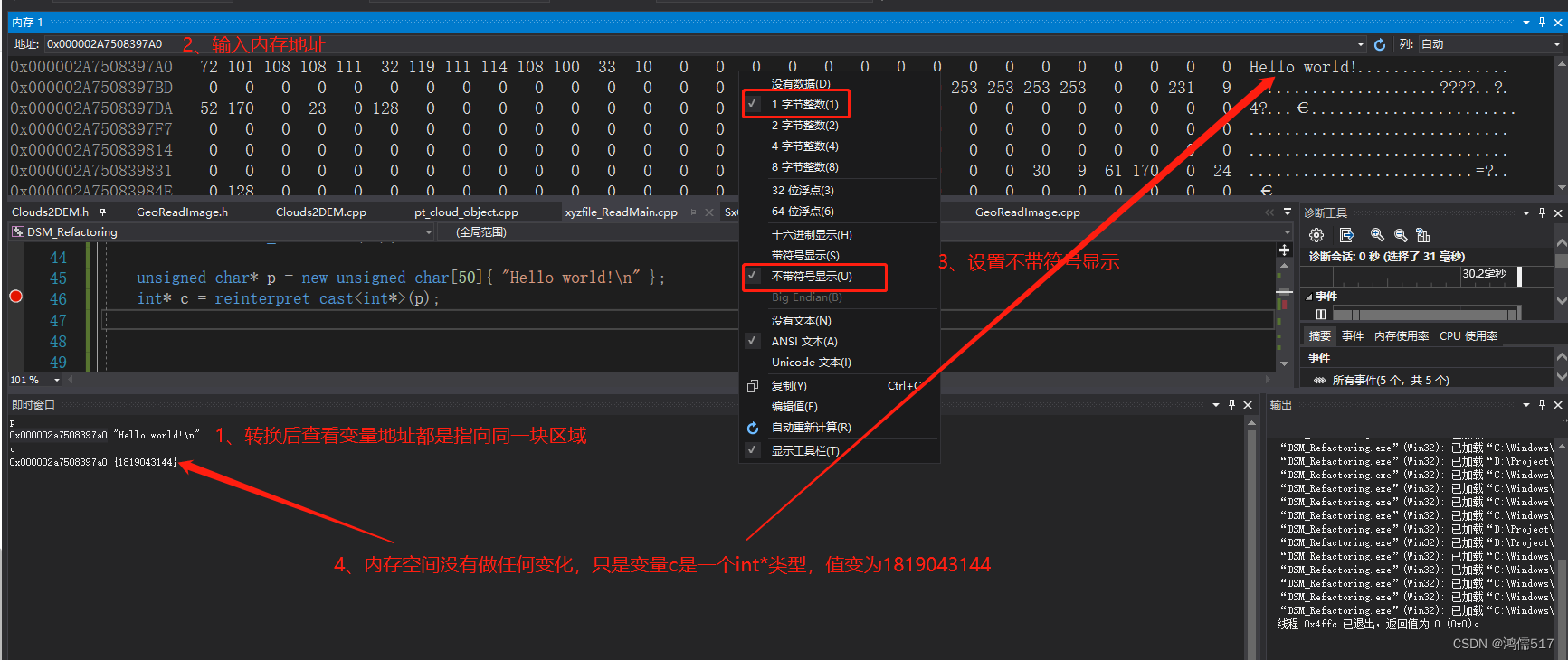Click the editor split handle icon

[1284, 250]
